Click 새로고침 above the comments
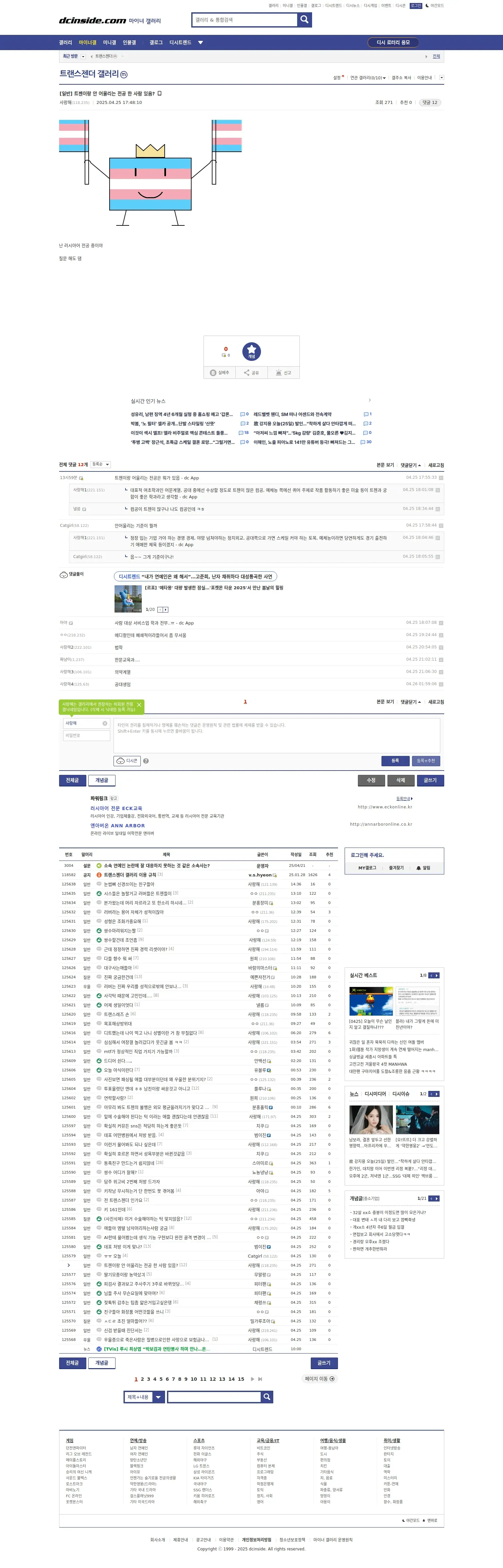Screen dimensions: 503x1568 [x=436, y=465]
